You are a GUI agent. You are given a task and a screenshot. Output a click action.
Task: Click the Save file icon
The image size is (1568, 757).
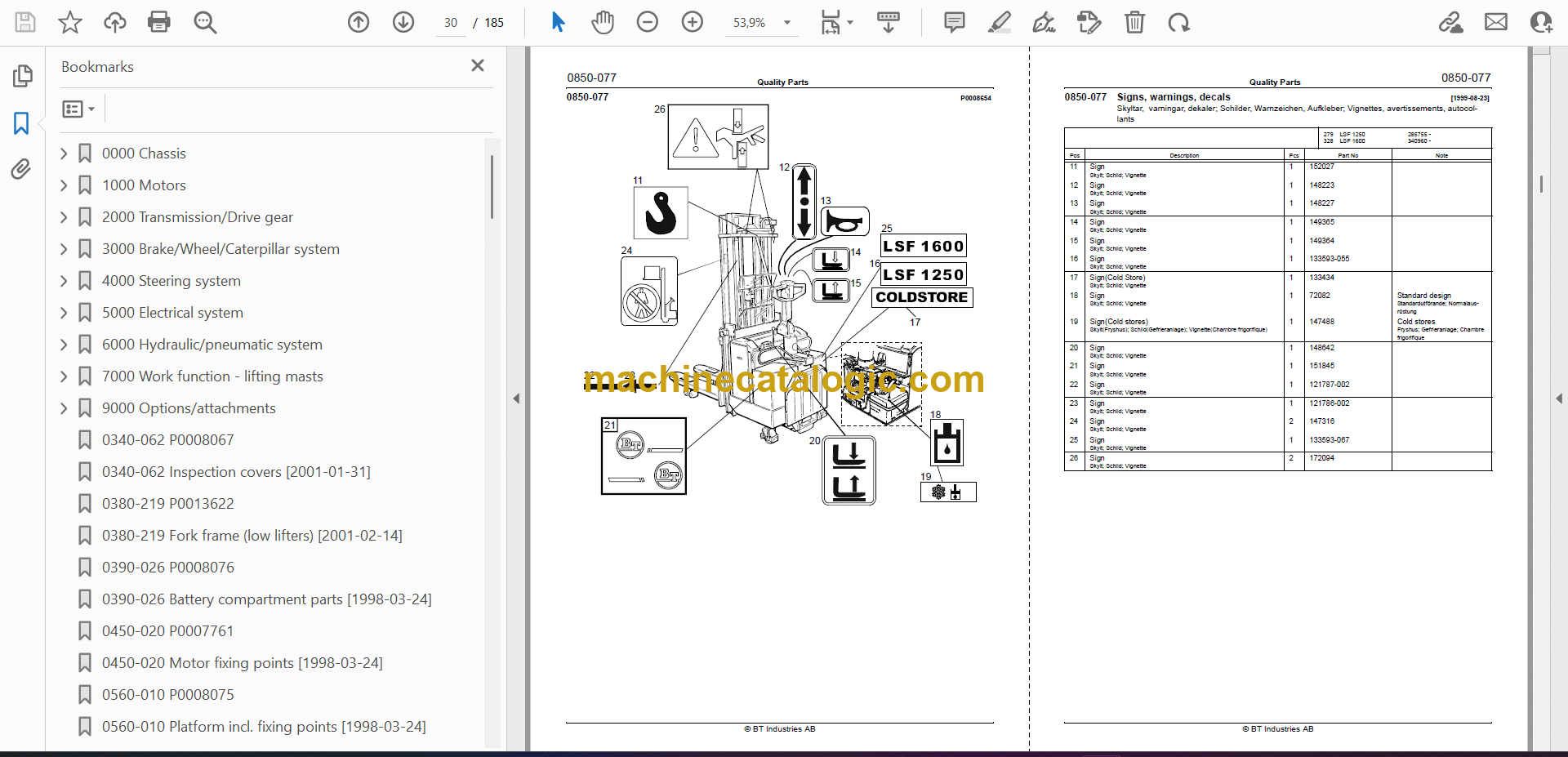(x=25, y=22)
